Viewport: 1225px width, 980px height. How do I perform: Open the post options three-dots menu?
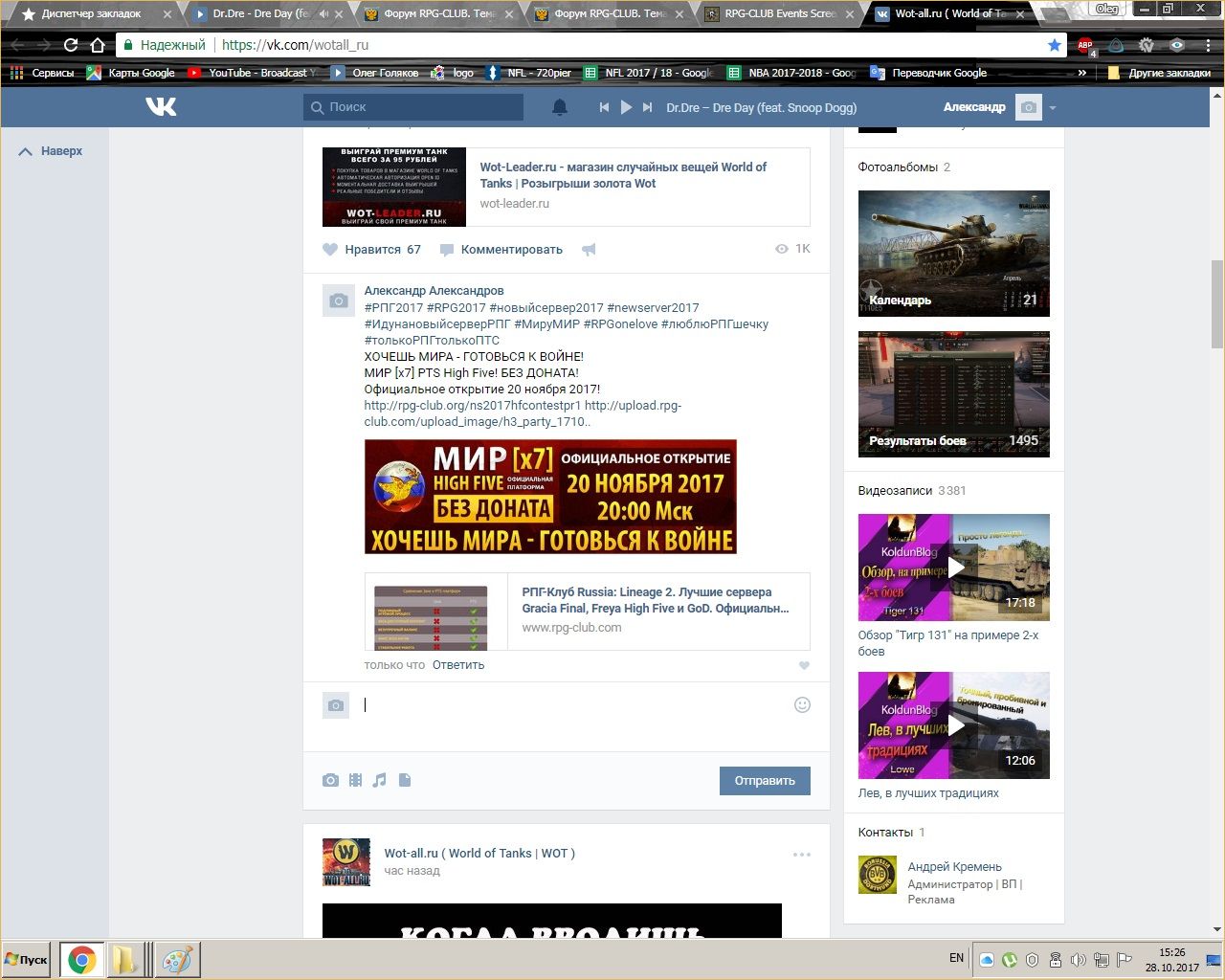[802, 855]
